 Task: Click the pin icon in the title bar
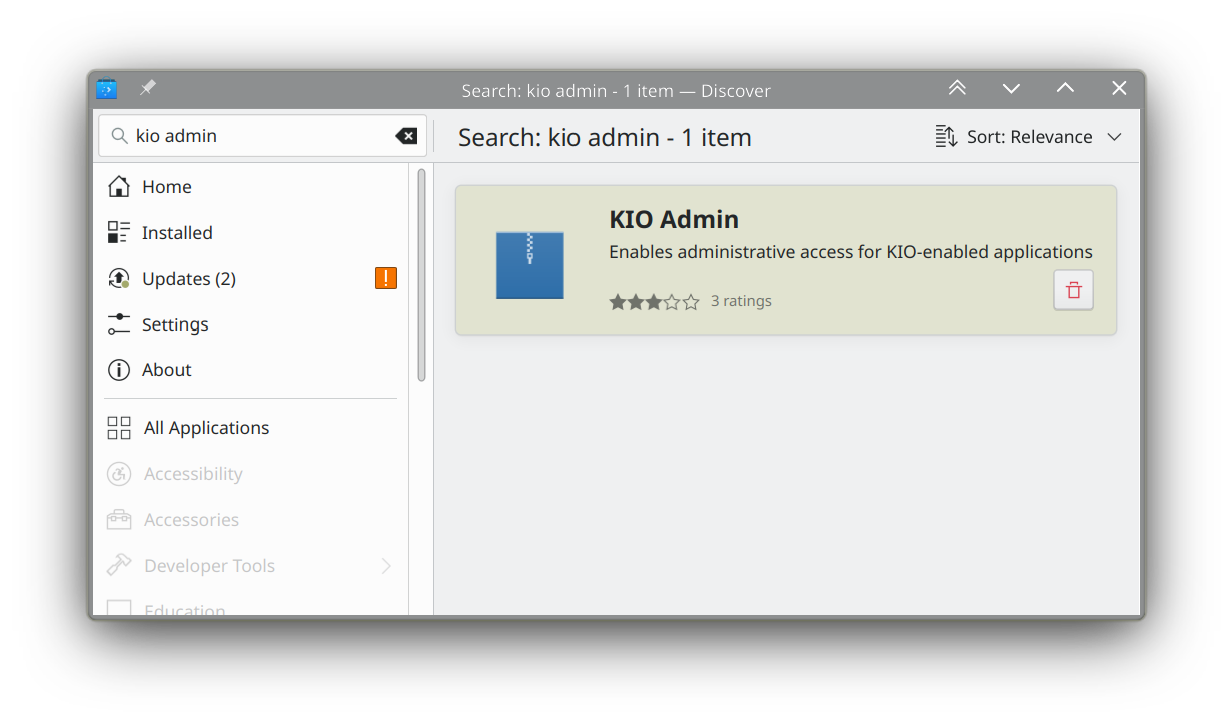point(147,89)
